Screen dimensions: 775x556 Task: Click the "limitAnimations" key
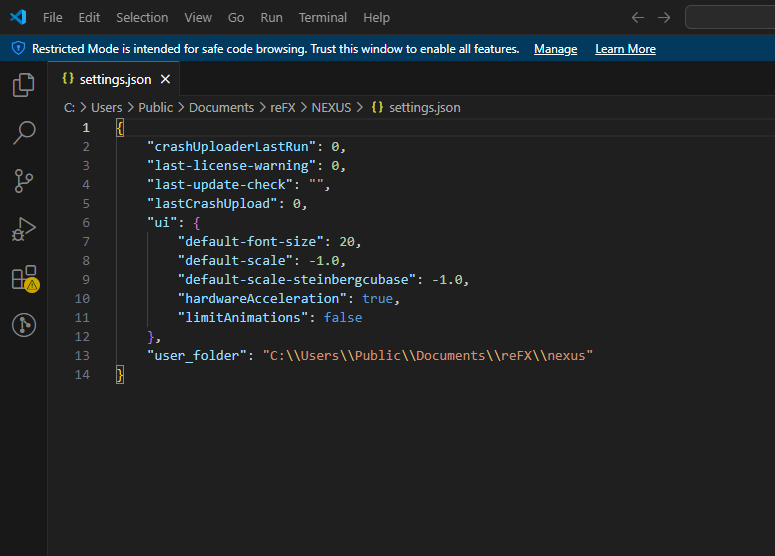[243, 317]
